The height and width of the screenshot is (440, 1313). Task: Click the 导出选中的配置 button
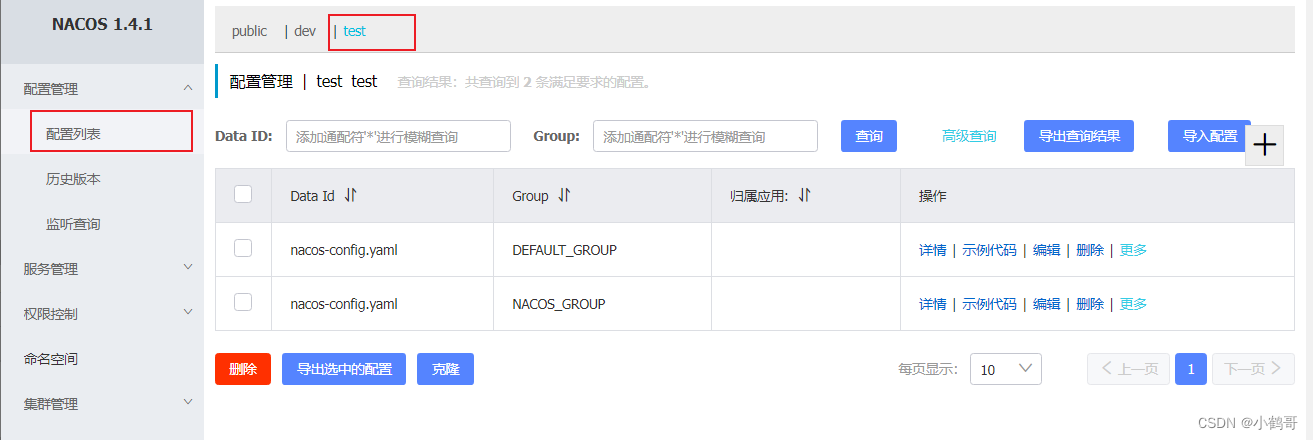(x=344, y=369)
